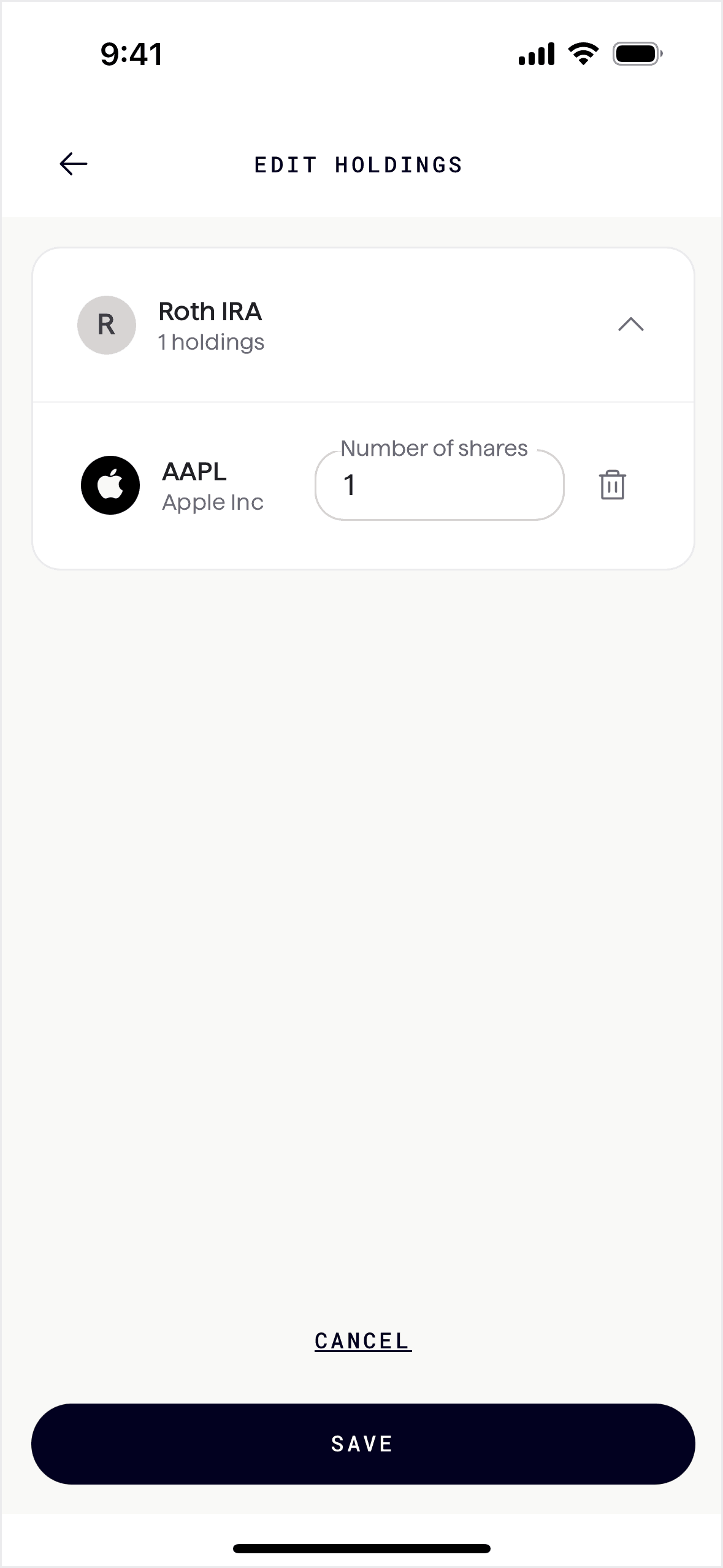723x1568 pixels.
Task: Tap the back arrow icon
Action: tap(74, 164)
